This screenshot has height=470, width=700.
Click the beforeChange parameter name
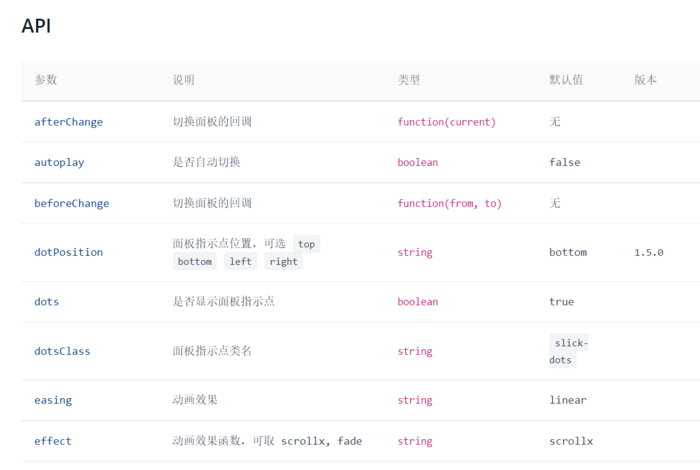click(x=72, y=204)
